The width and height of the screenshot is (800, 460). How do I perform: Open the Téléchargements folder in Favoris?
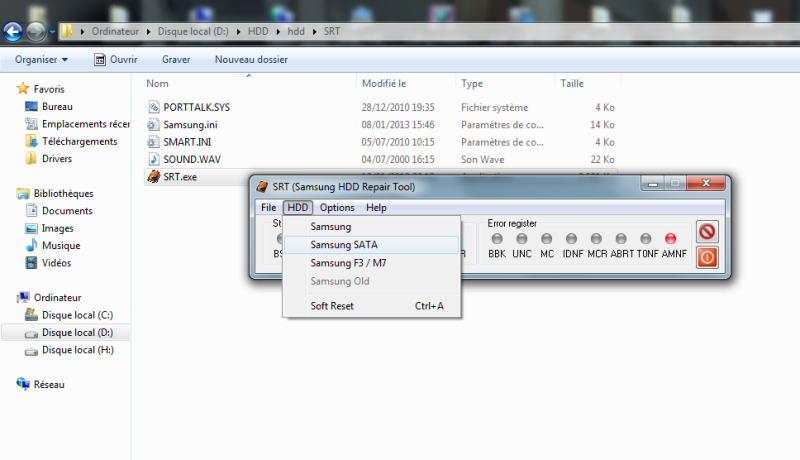point(74,141)
